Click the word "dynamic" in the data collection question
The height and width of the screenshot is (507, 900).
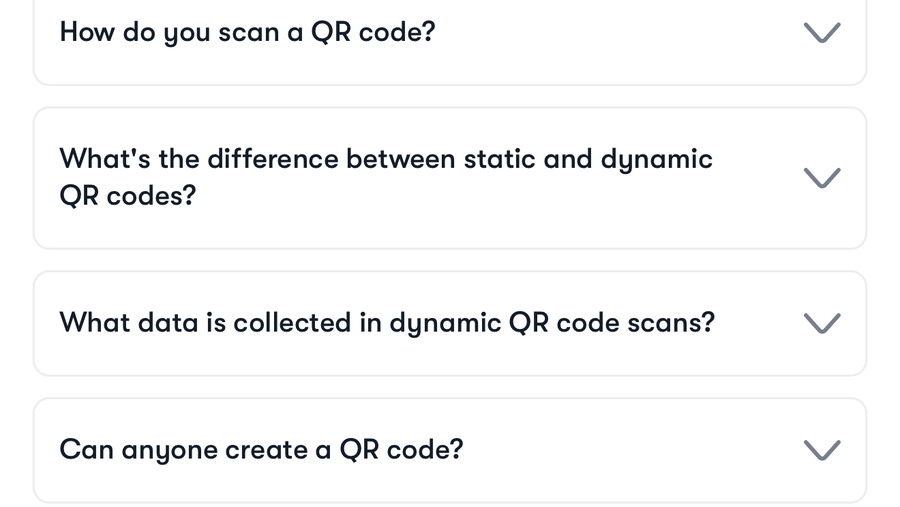[x=445, y=323]
